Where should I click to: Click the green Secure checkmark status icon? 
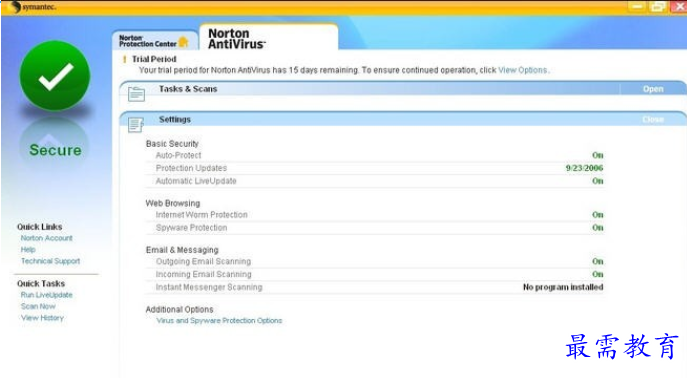55,76
